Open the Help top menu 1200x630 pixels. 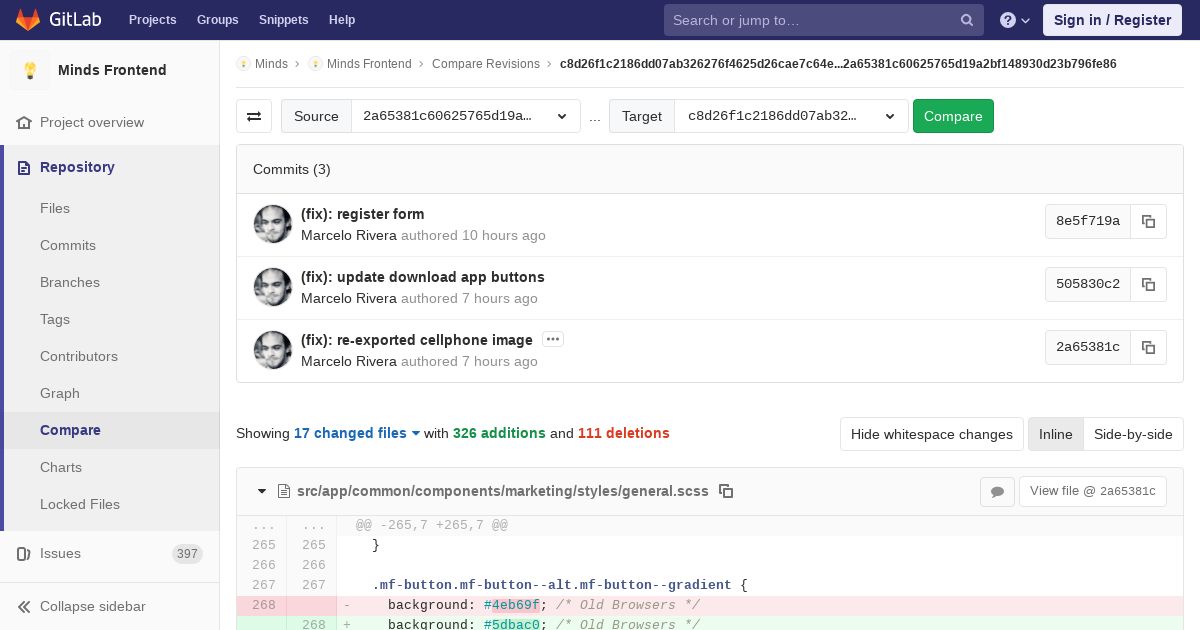(342, 20)
